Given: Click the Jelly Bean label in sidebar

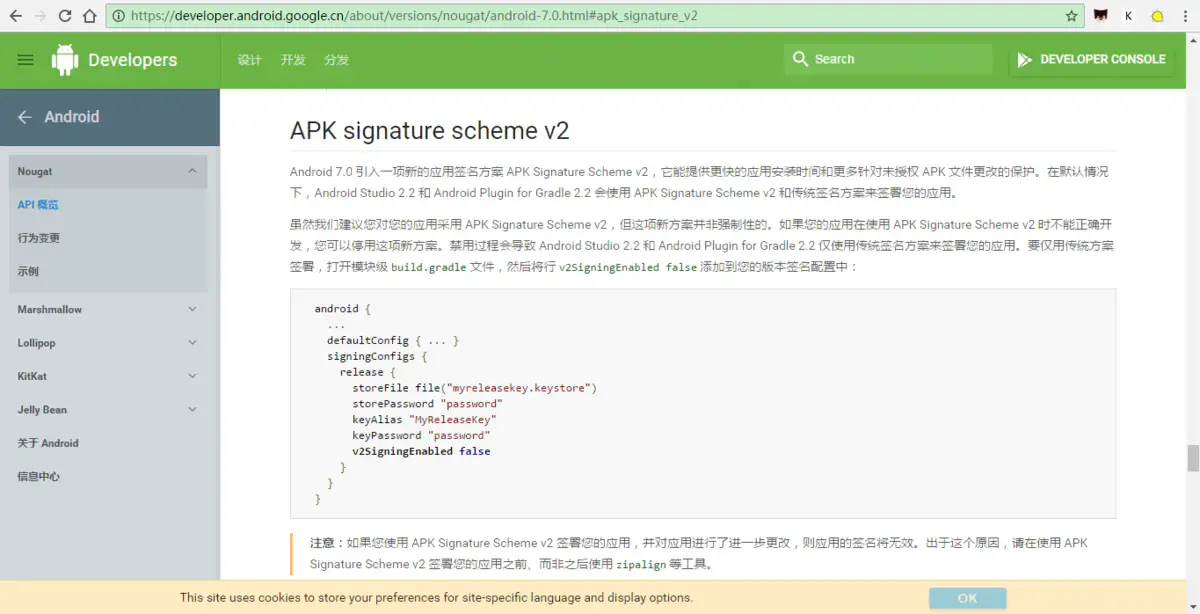Looking at the screenshot, I should point(42,410).
